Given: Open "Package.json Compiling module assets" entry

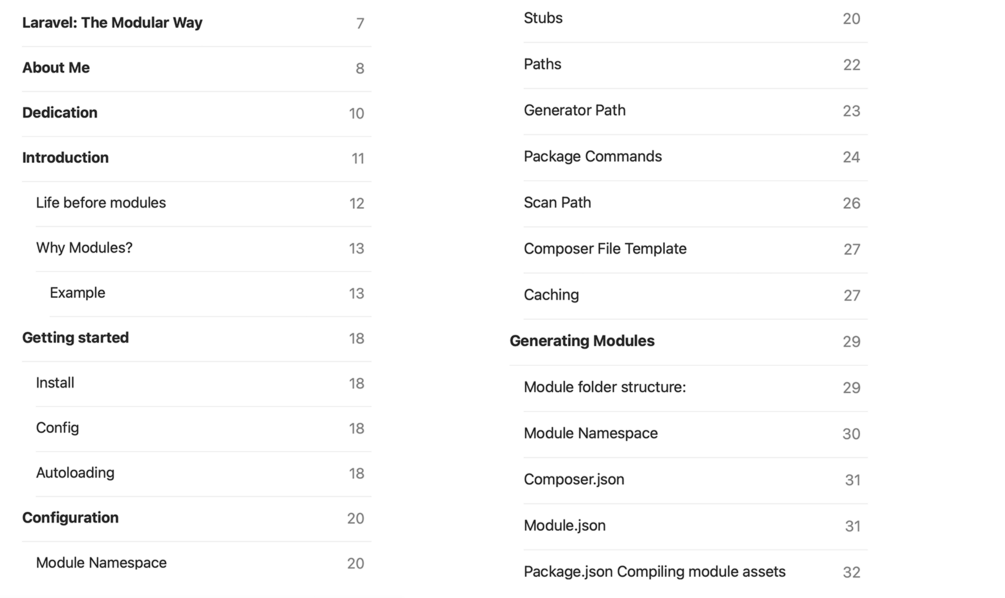Looking at the screenshot, I should click(655, 572).
